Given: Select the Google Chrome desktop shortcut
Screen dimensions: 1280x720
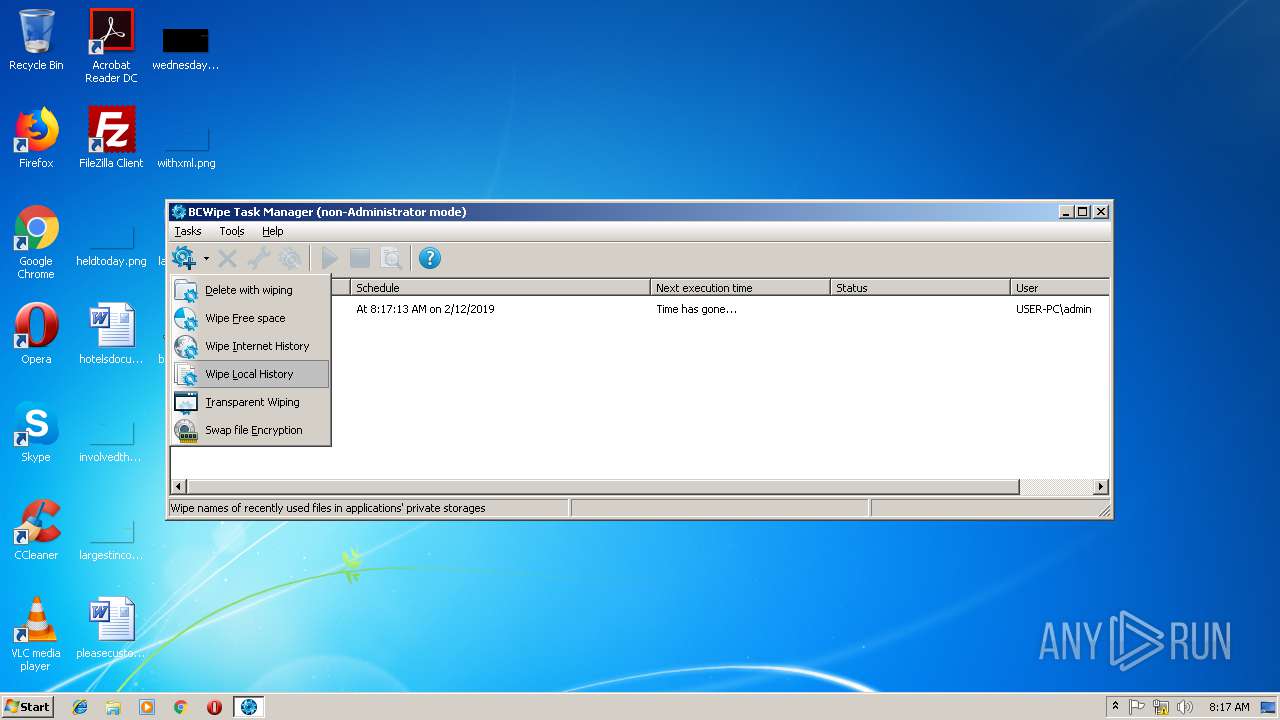Looking at the screenshot, I should pos(36,242).
